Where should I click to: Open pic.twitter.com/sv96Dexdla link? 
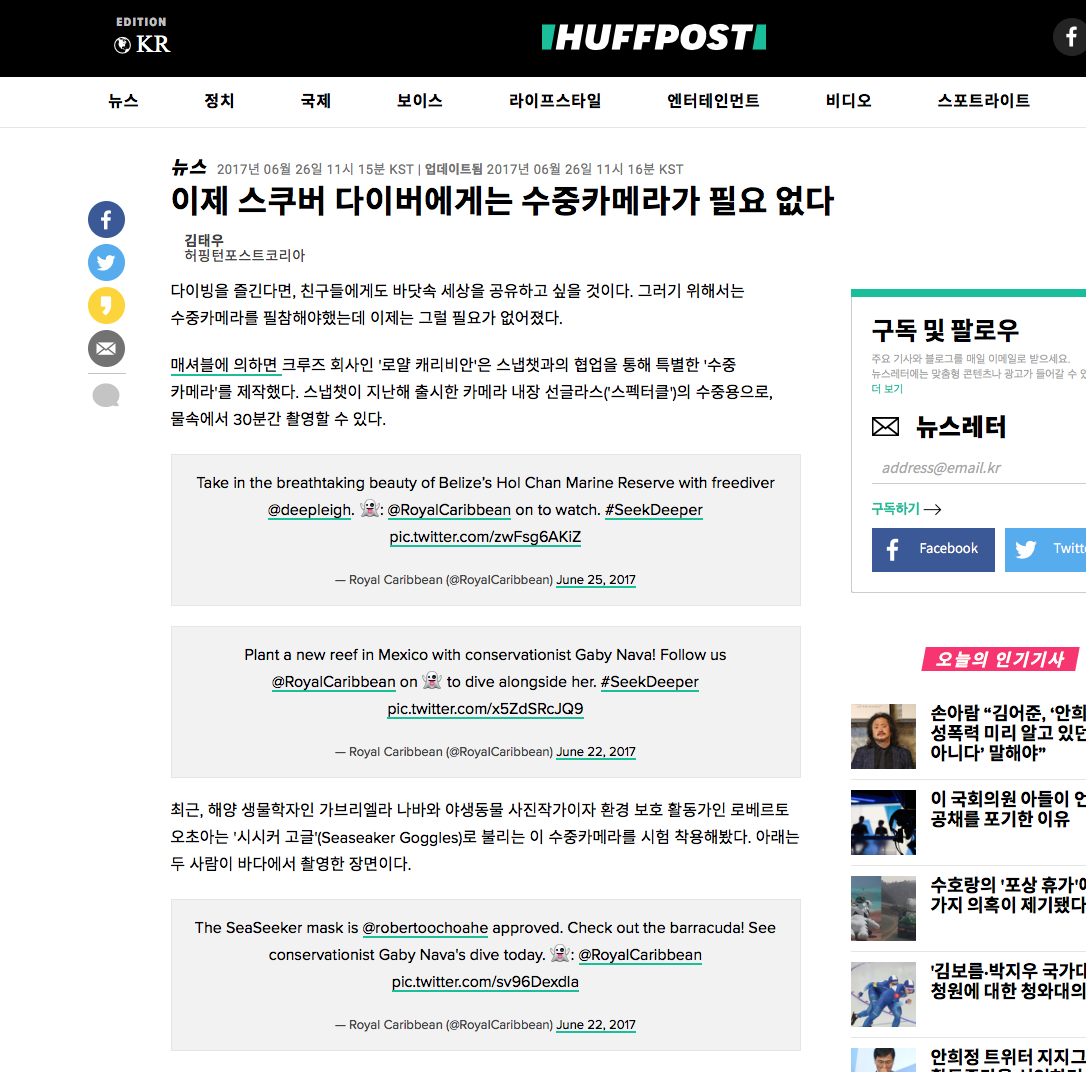click(485, 982)
